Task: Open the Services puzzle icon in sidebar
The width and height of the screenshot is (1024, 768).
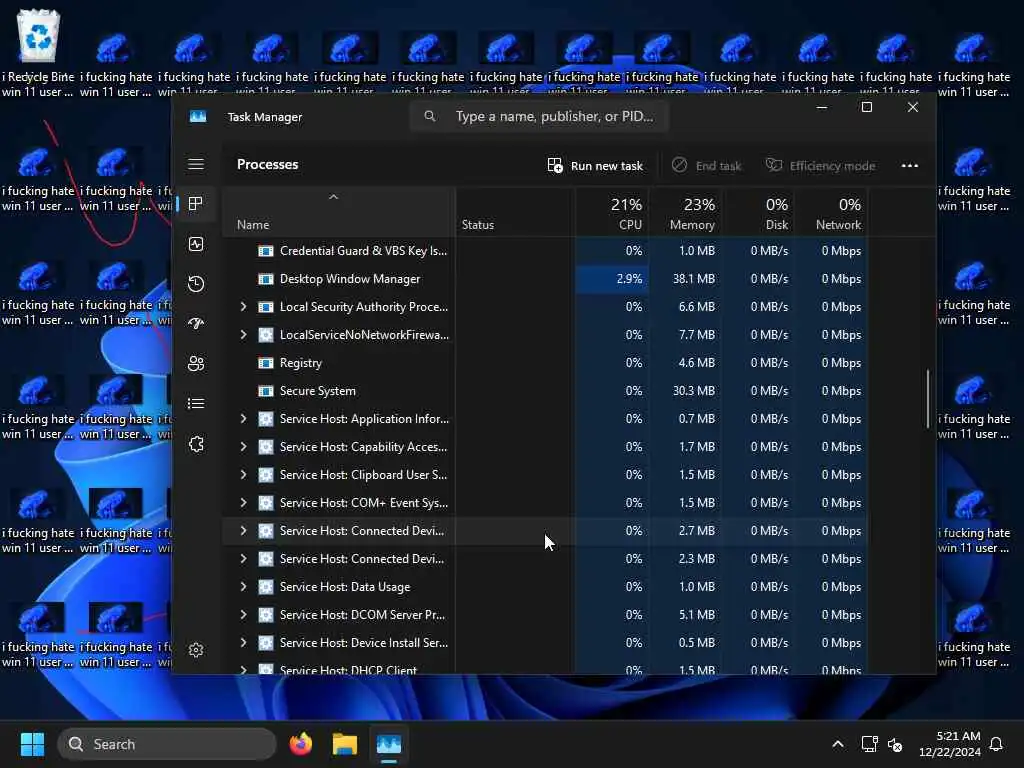Action: click(196, 444)
